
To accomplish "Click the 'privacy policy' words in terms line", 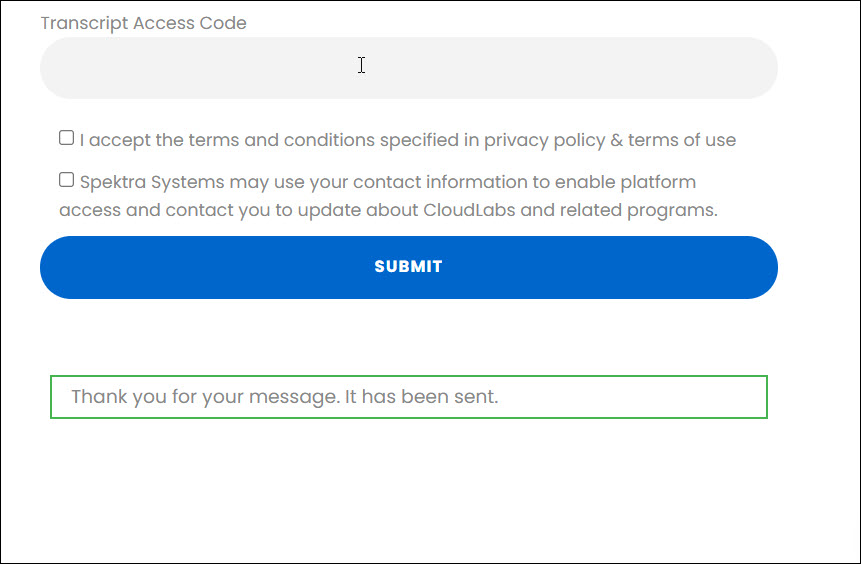I will click(544, 140).
